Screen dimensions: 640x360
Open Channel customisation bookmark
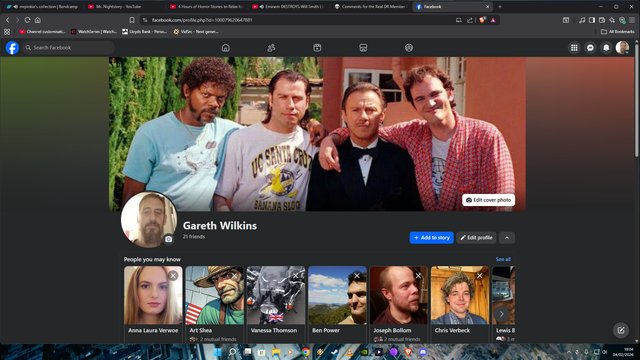[43, 31]
